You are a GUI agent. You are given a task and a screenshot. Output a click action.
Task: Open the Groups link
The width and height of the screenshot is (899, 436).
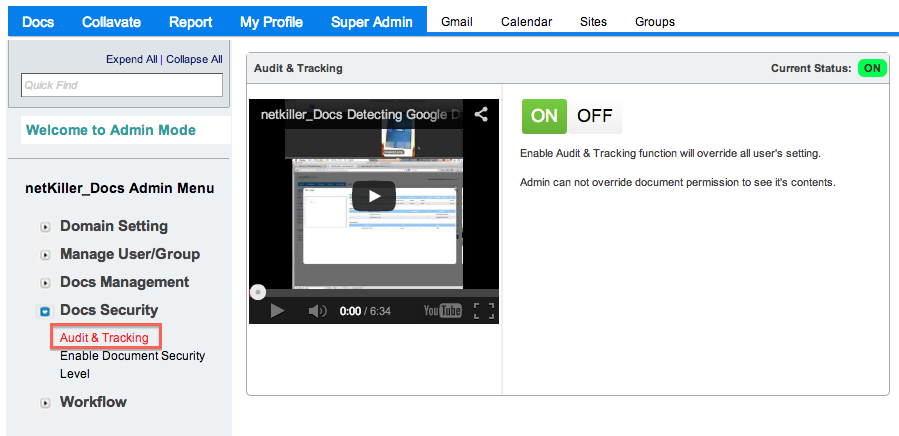coord(655,22)
